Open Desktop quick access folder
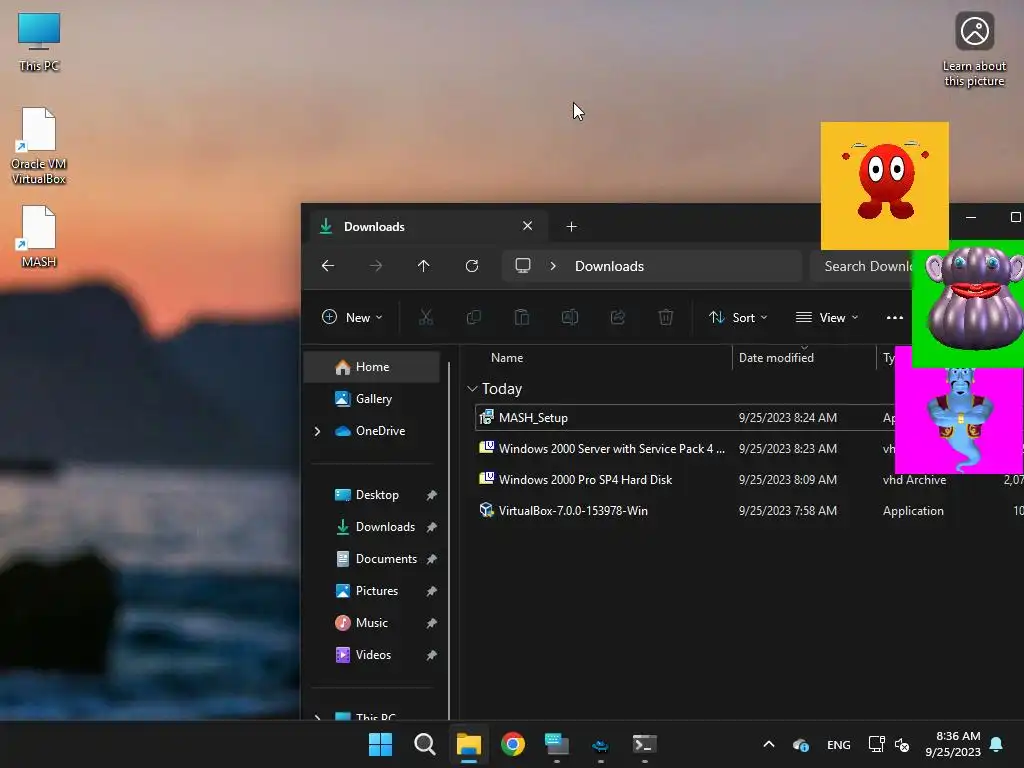The height and width of the screenshot is (768, 1024). tap(372, 495)
